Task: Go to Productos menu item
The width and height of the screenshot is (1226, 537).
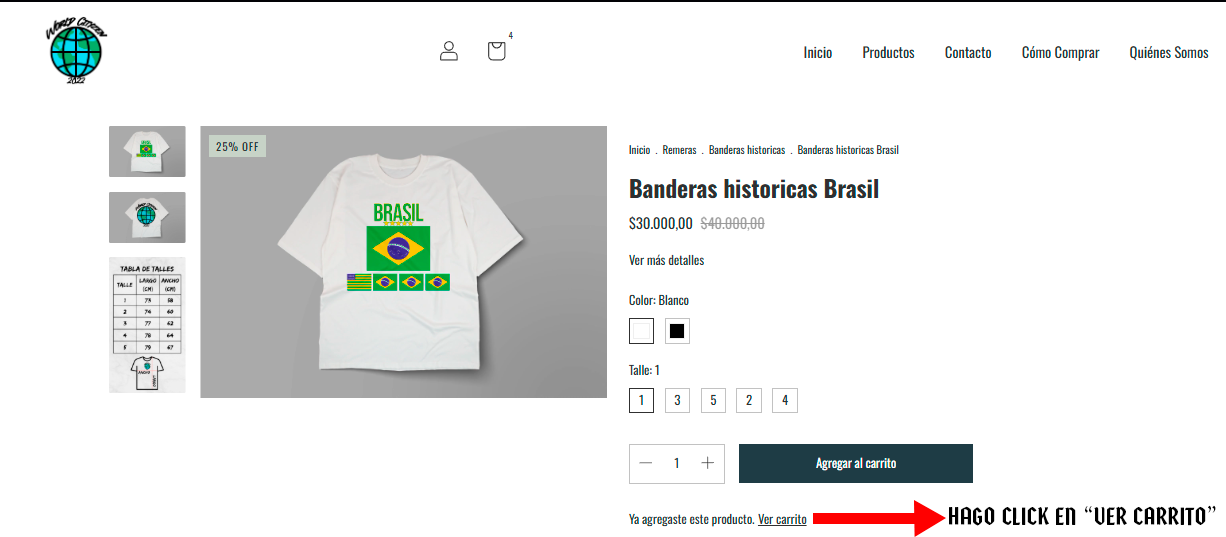Action: [888, 53]
